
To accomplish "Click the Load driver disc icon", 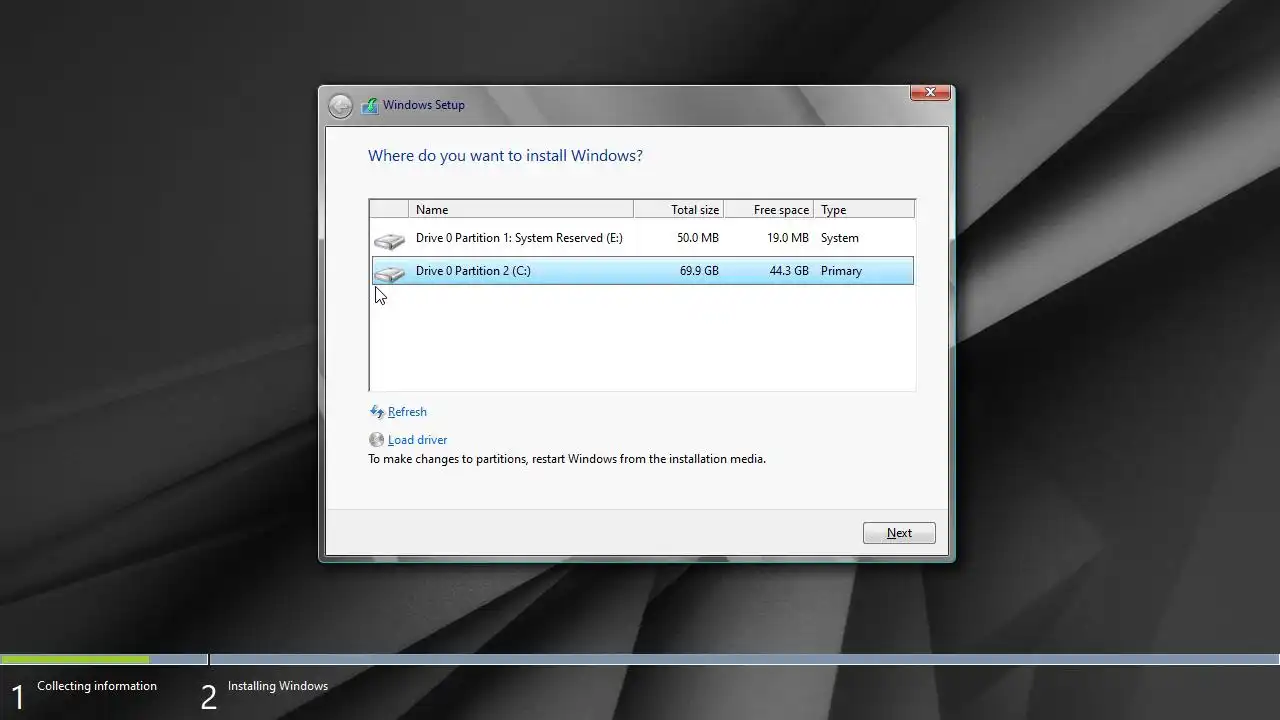I will (x=377, y=440).
